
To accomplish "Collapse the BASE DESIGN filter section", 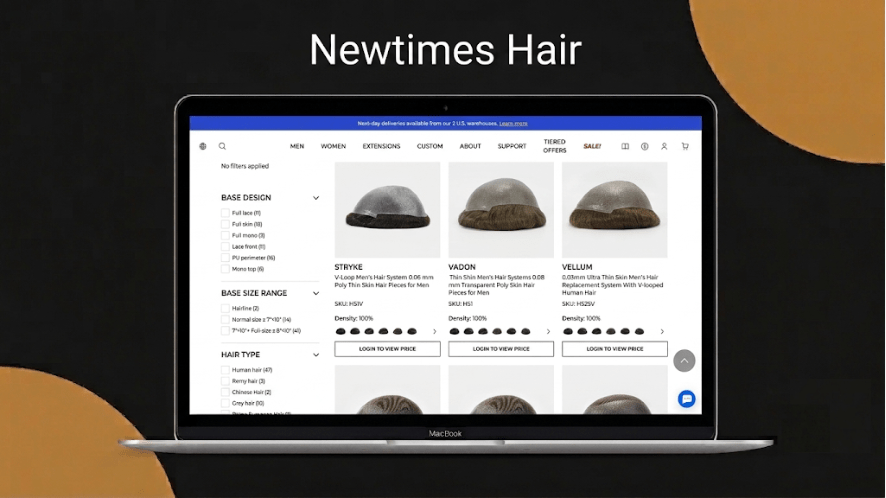I will coord(316,198).
